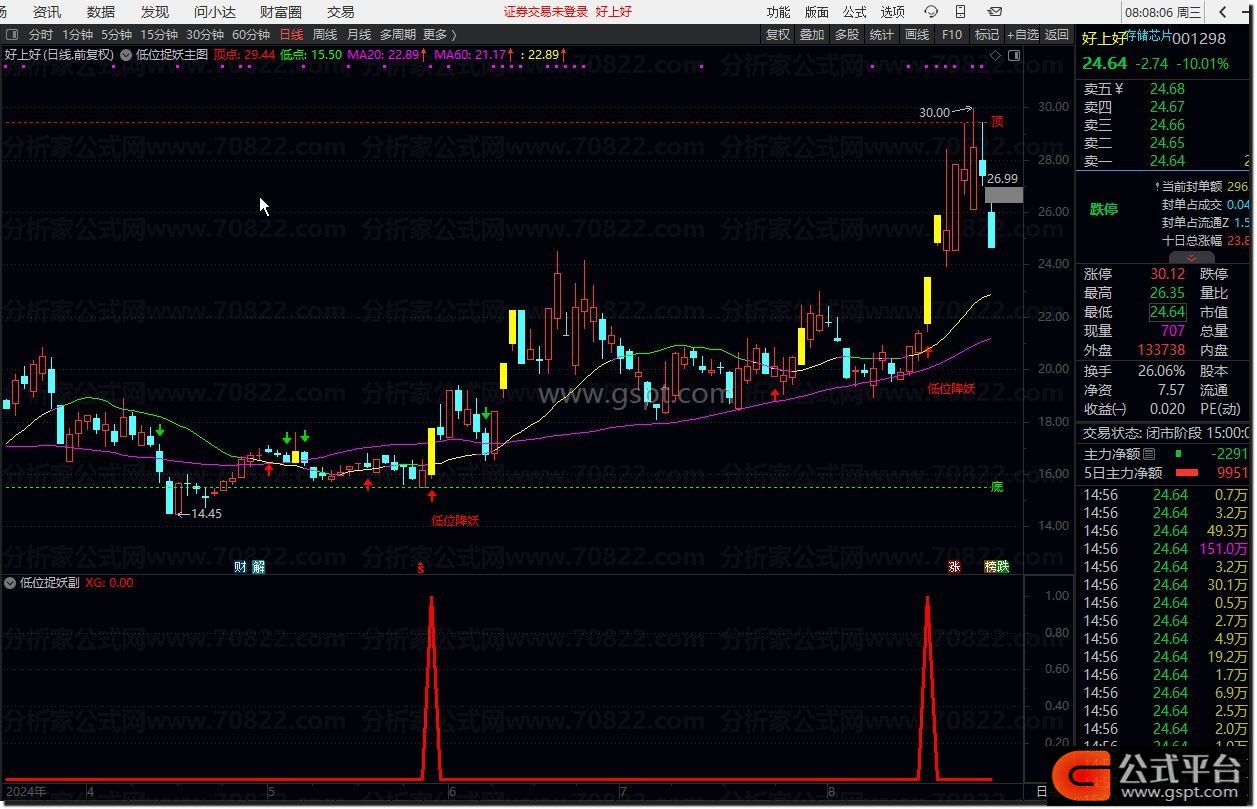Click the 复权 toolbar button

coord(778,34)
